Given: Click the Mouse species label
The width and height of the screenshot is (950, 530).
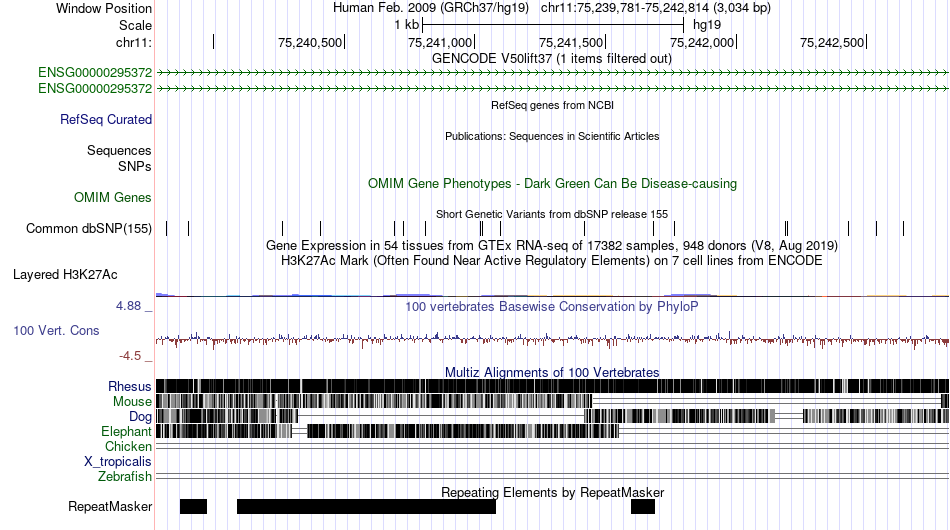Looking at the screenshot, I should [132, 402].
